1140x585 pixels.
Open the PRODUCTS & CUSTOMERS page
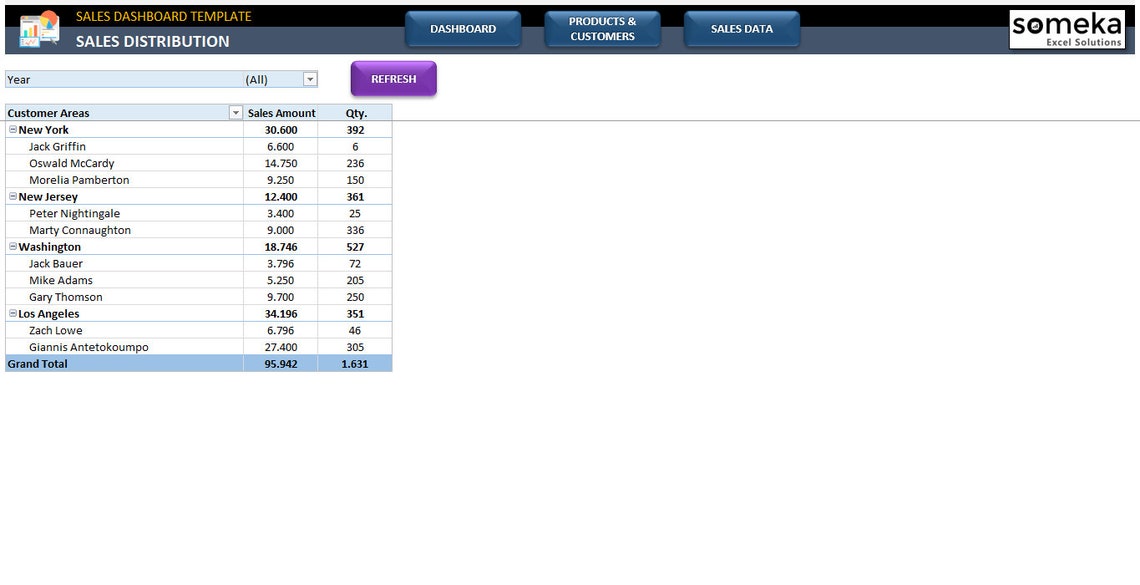click(602, 29)
